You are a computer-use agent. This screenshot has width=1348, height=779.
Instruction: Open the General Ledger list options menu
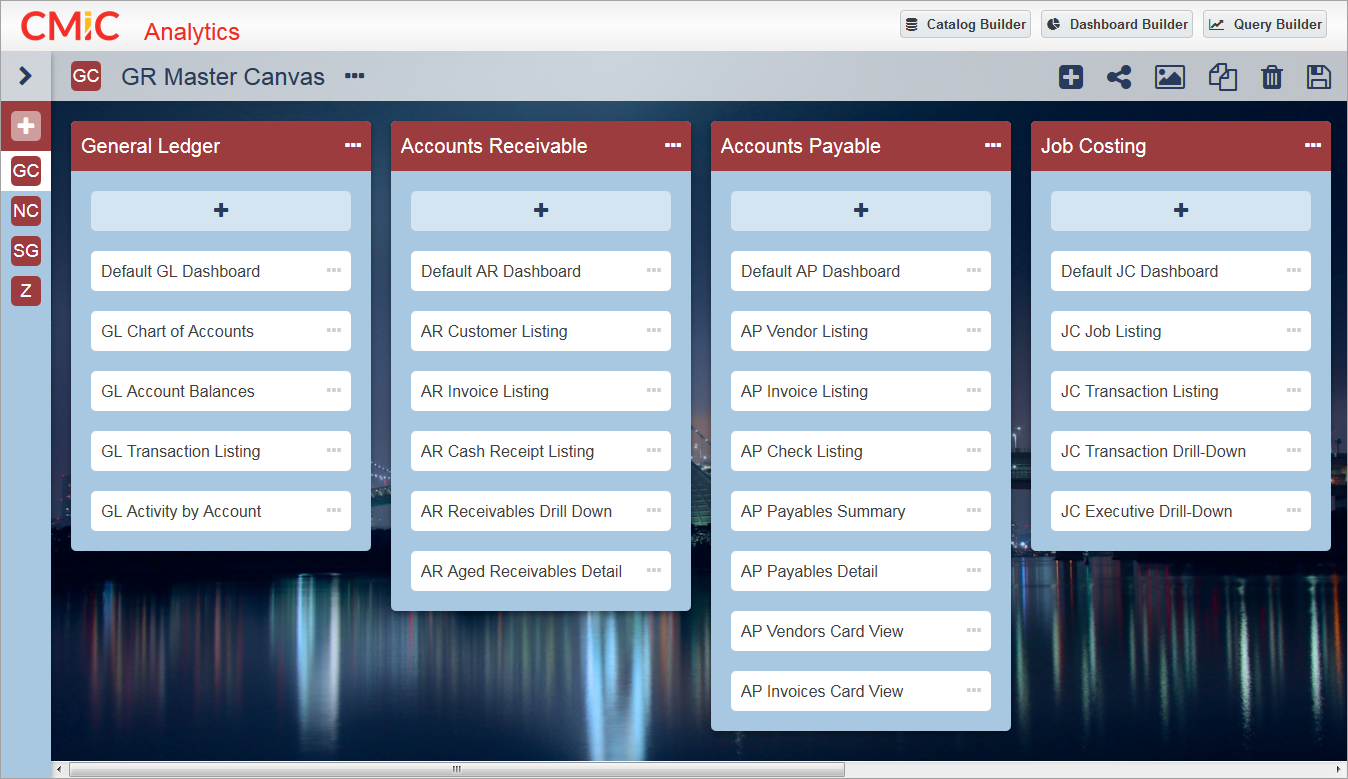(x=353, y=146)
